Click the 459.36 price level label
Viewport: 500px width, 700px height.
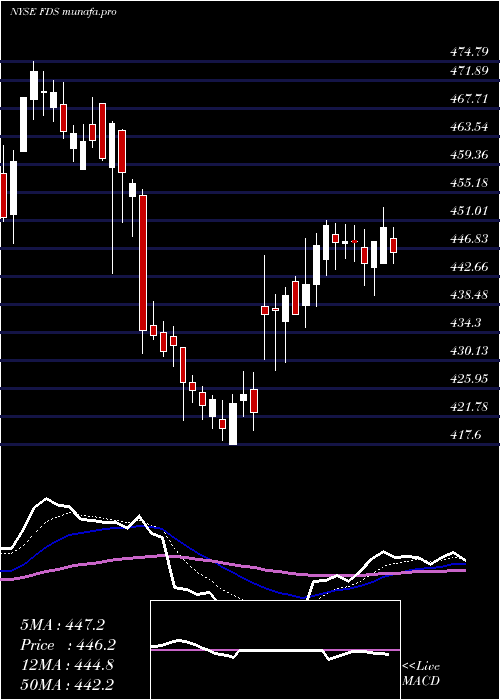tap(469, 155)
